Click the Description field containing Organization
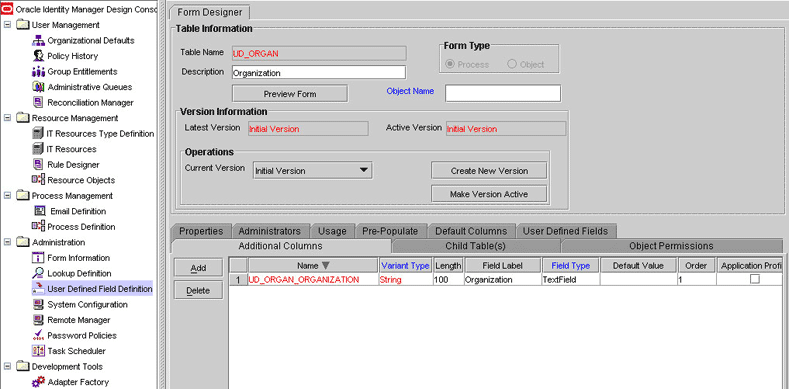 (x=319, y=72)
